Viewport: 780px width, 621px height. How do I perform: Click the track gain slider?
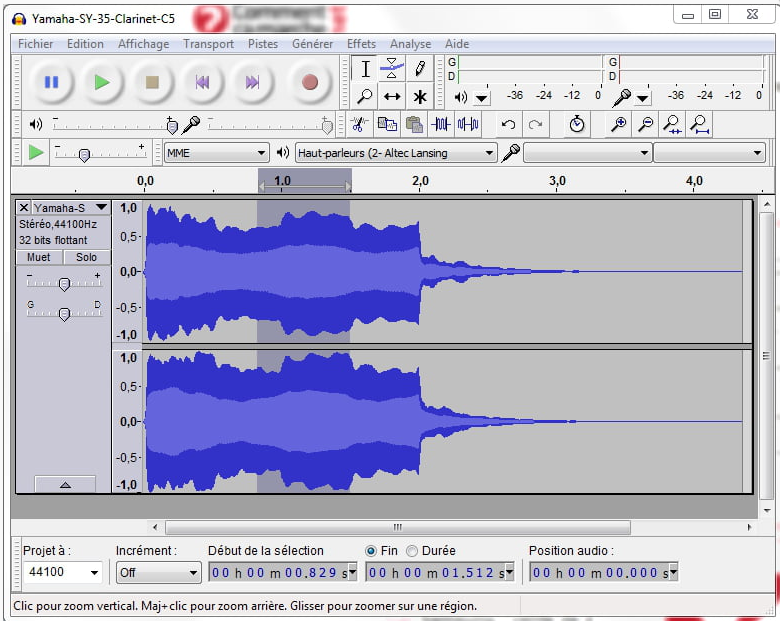[64, 283]
